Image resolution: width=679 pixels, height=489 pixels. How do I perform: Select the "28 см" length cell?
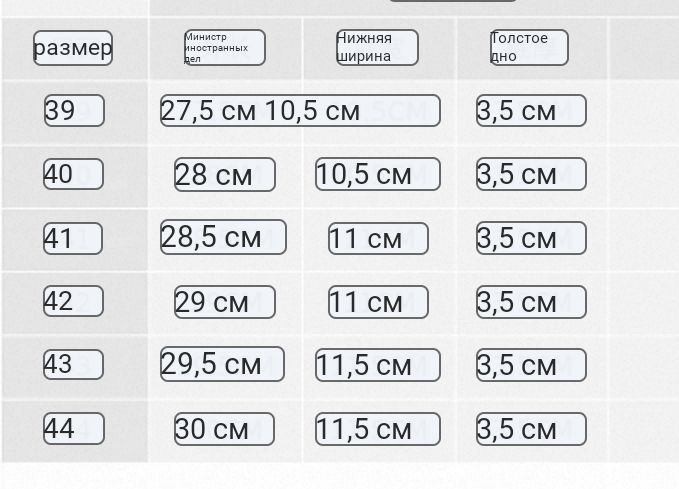click(x=225, y=174)
